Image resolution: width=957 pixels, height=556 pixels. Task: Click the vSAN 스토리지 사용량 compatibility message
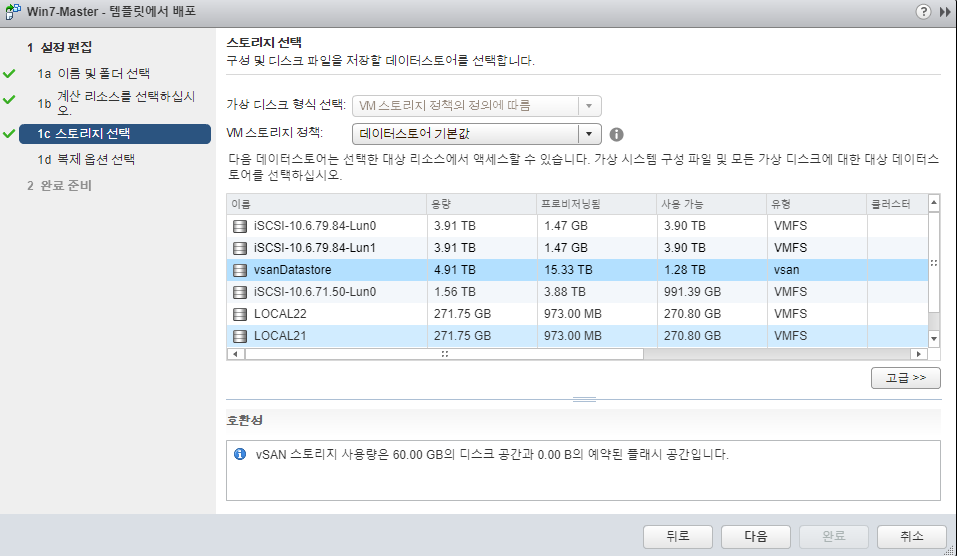492,455
